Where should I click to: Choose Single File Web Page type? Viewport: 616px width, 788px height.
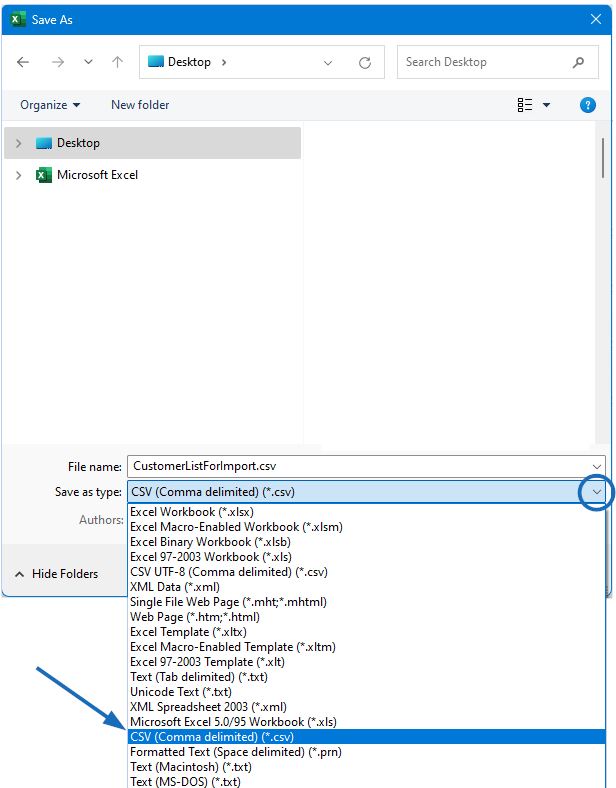(366, 602)
